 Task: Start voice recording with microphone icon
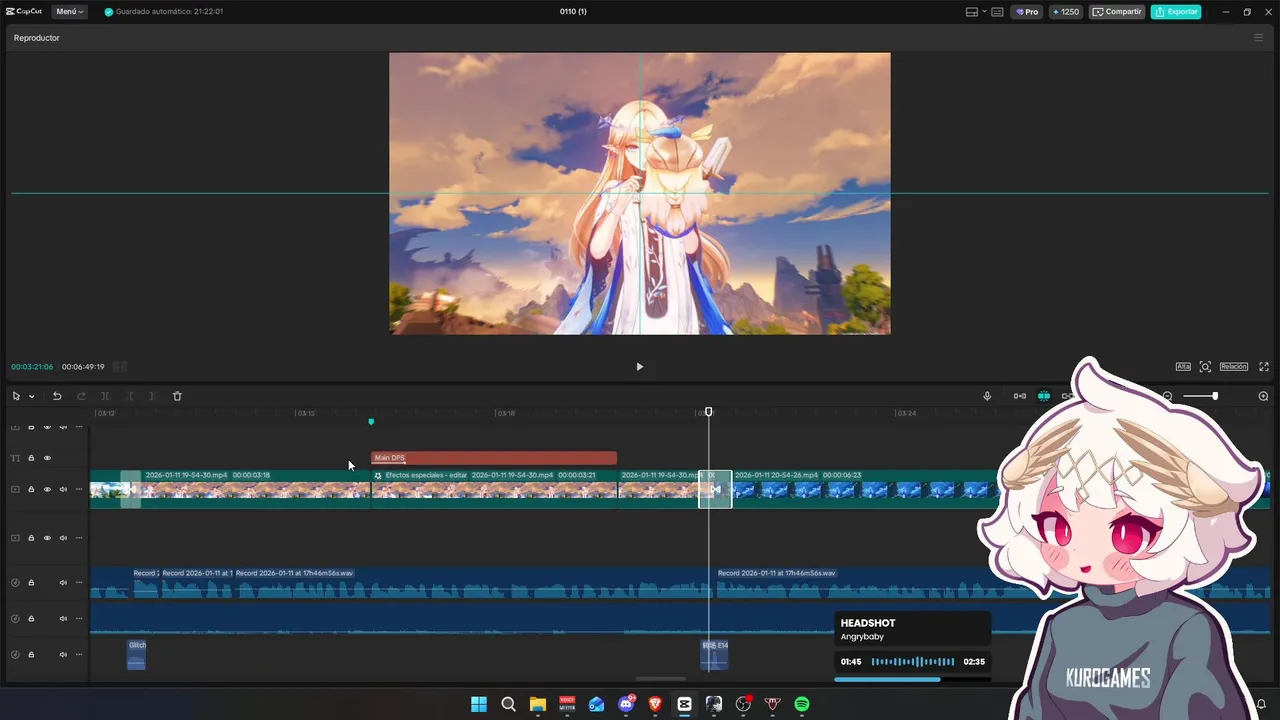pyautogui.click(x=987, y=396)
